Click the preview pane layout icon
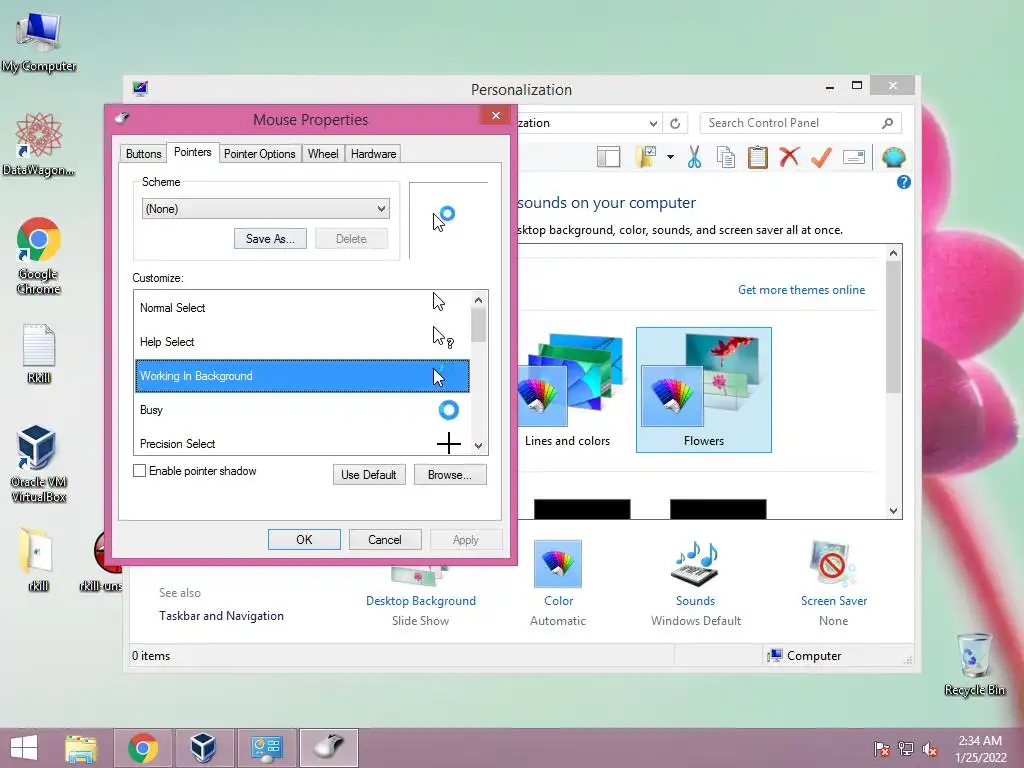Screen dimensions: 1024x768 [x=608, y=157]
